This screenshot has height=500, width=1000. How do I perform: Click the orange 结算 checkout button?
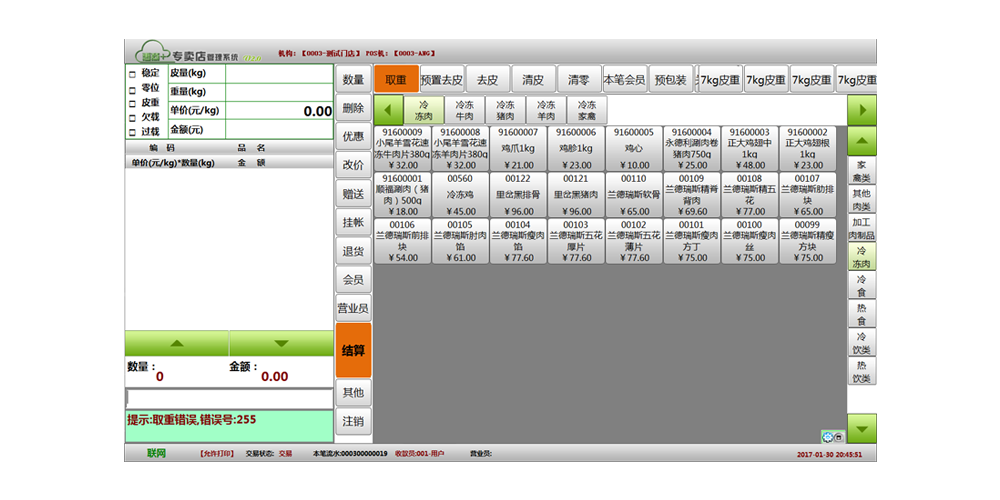point(353,350)
